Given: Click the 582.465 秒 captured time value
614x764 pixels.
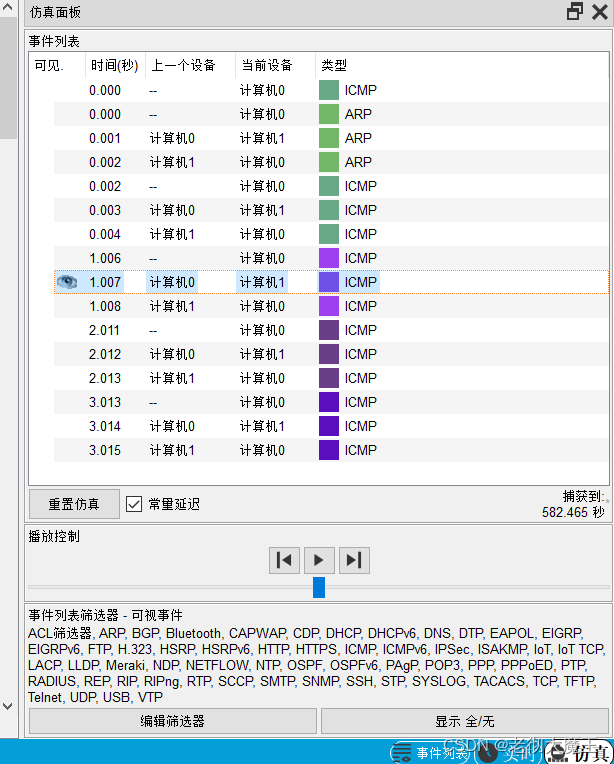Looking at the screenshot, I should click(x=574, y=512).
